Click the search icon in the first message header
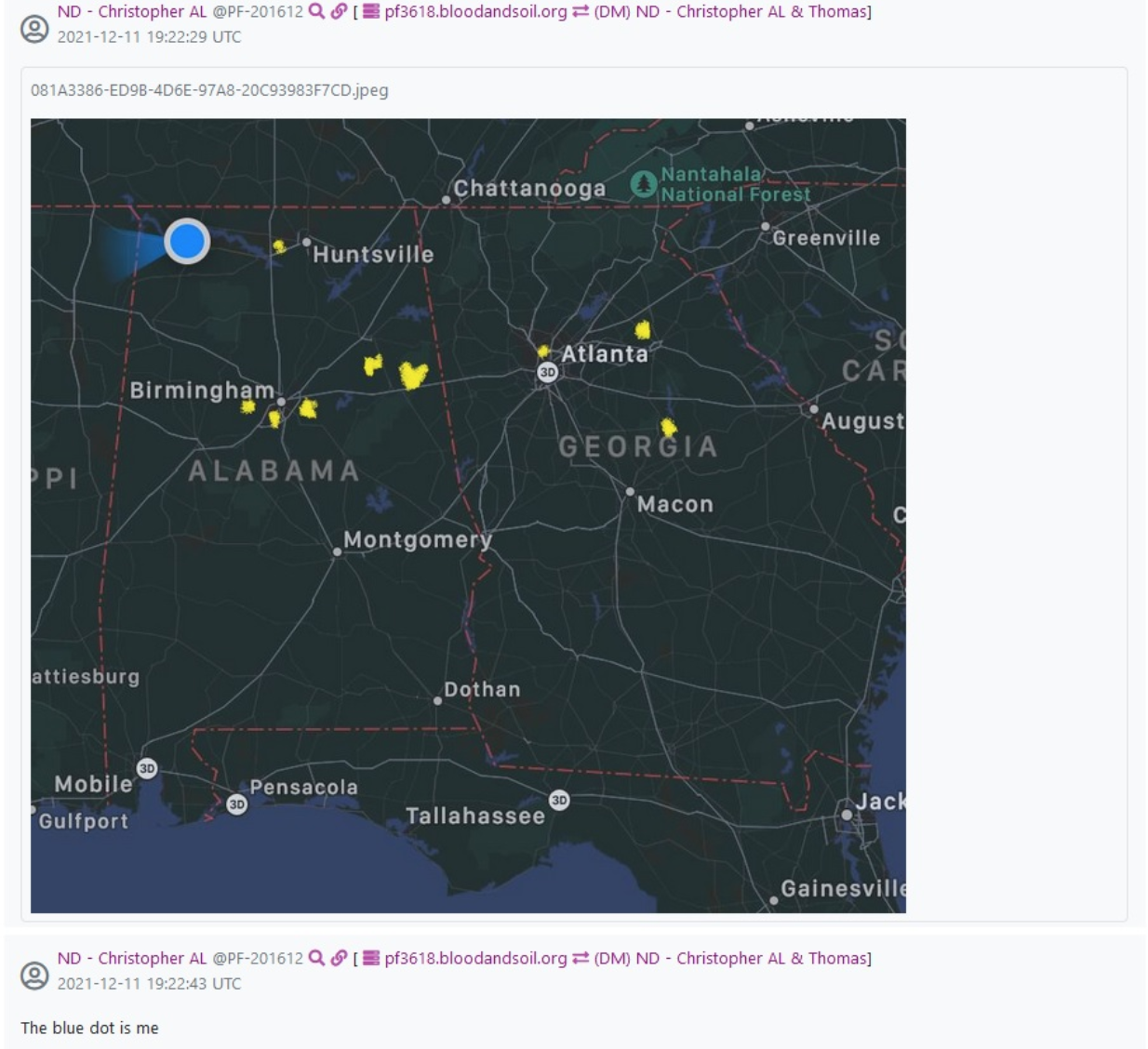 click(316, 11)
